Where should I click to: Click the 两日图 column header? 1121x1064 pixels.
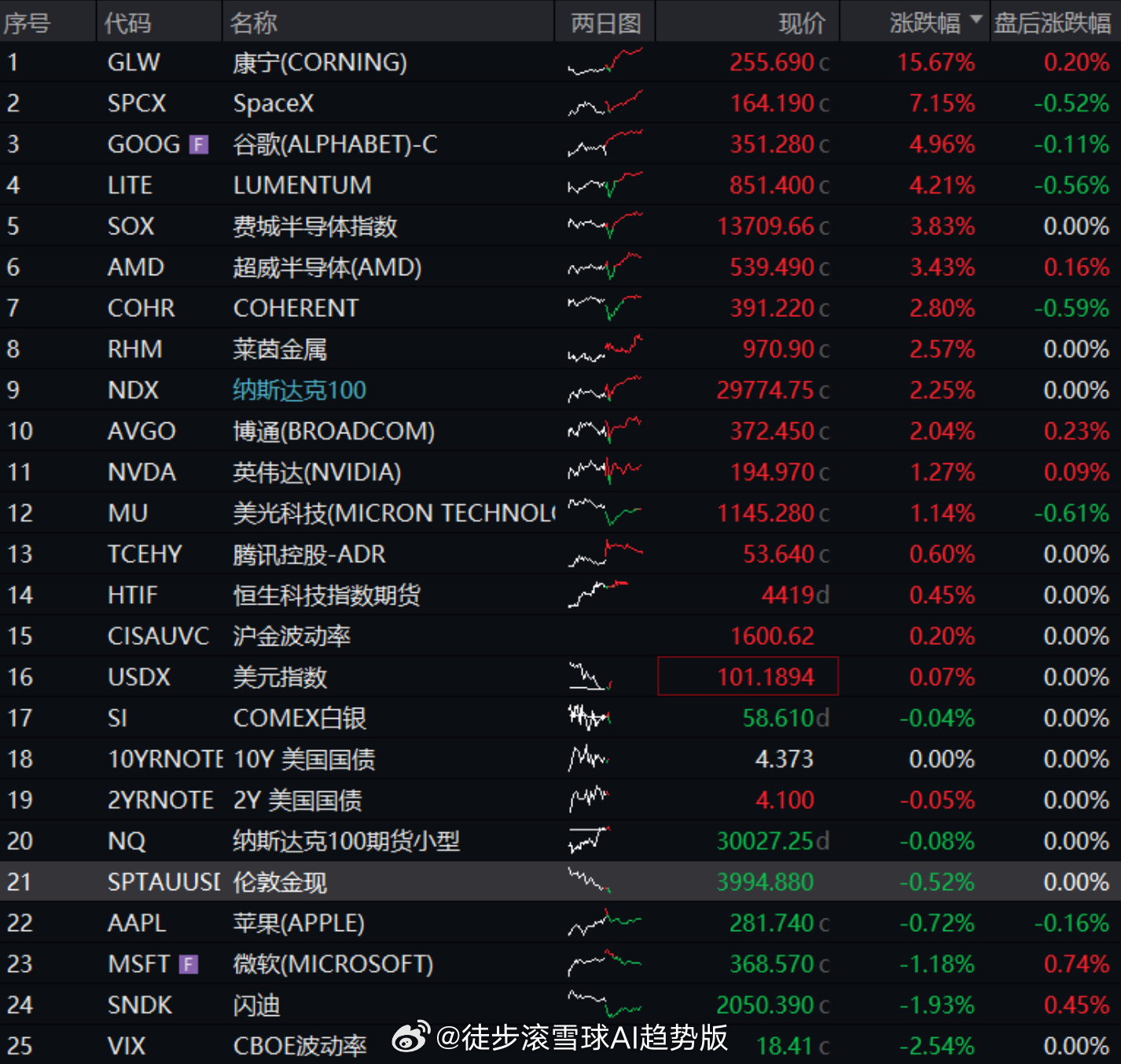[605, 23]
